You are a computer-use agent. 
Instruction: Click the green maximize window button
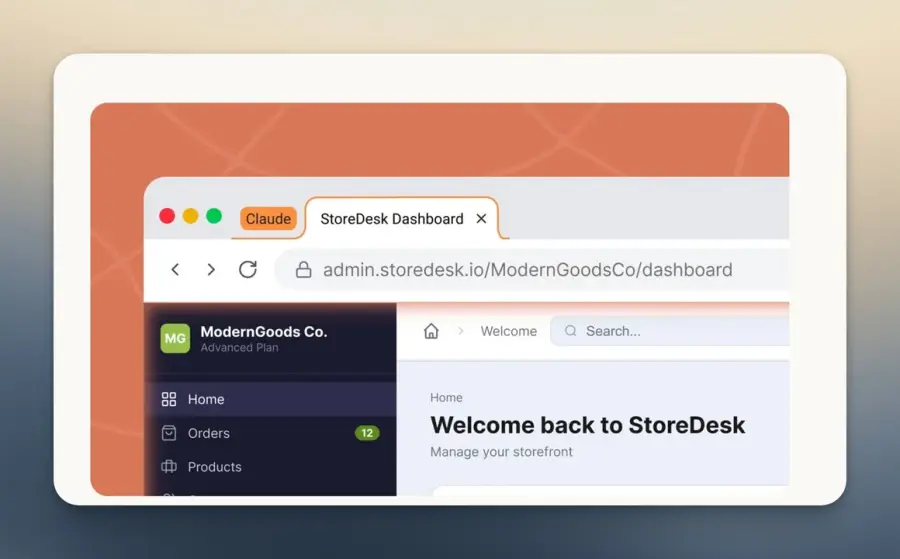(214, 216)
